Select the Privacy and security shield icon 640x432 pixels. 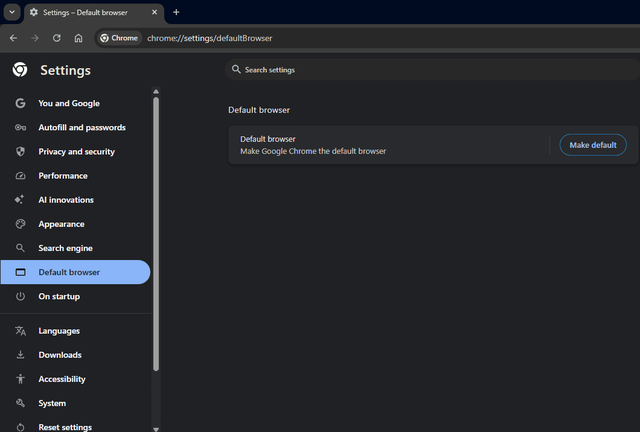point(20,151)
